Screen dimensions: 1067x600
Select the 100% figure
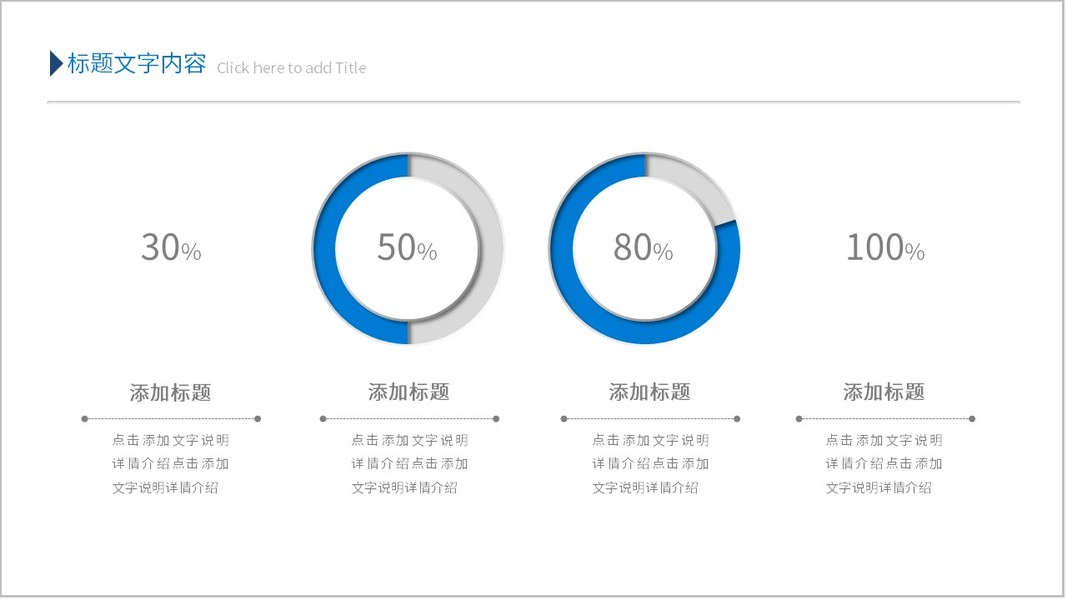[885, 248]
